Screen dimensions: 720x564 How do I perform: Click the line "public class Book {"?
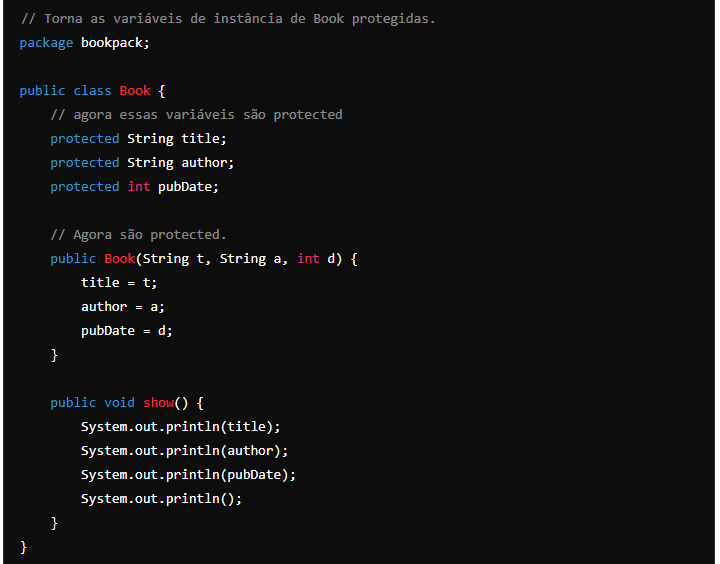92,90
